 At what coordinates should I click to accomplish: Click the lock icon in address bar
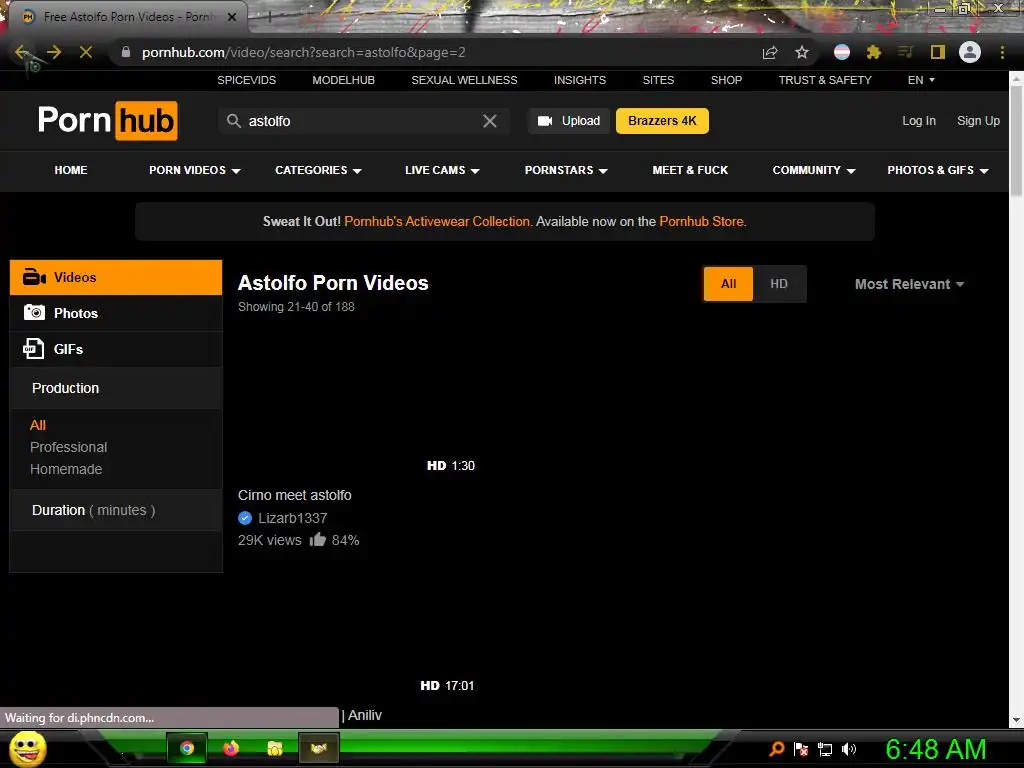coord(126,52)
